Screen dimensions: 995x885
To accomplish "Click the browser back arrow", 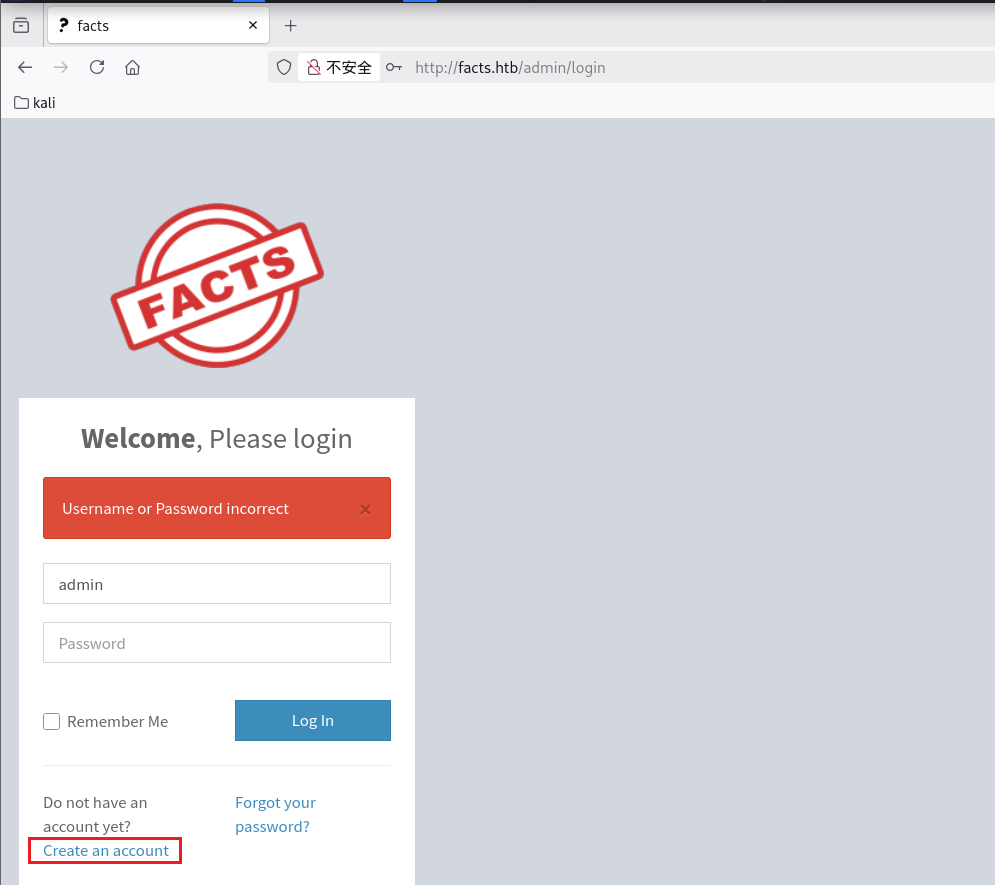I will click(25, 68).
